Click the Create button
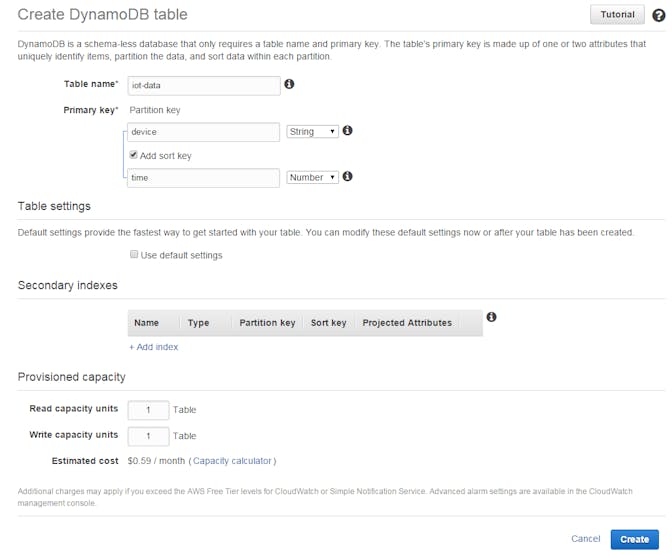The image size is (672, 555). tap(634, 540)
